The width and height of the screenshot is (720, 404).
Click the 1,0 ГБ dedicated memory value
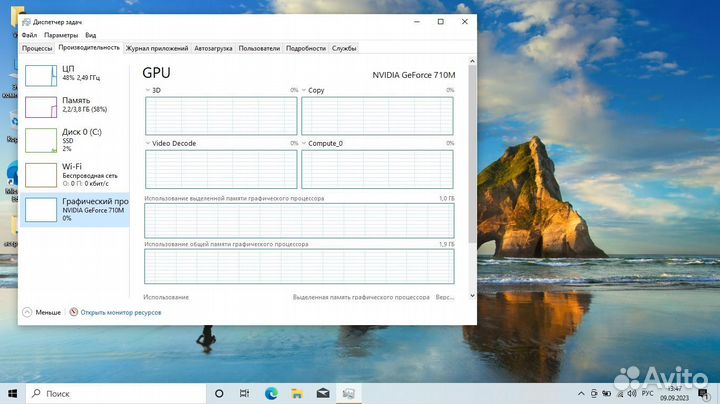coord(447,198)
